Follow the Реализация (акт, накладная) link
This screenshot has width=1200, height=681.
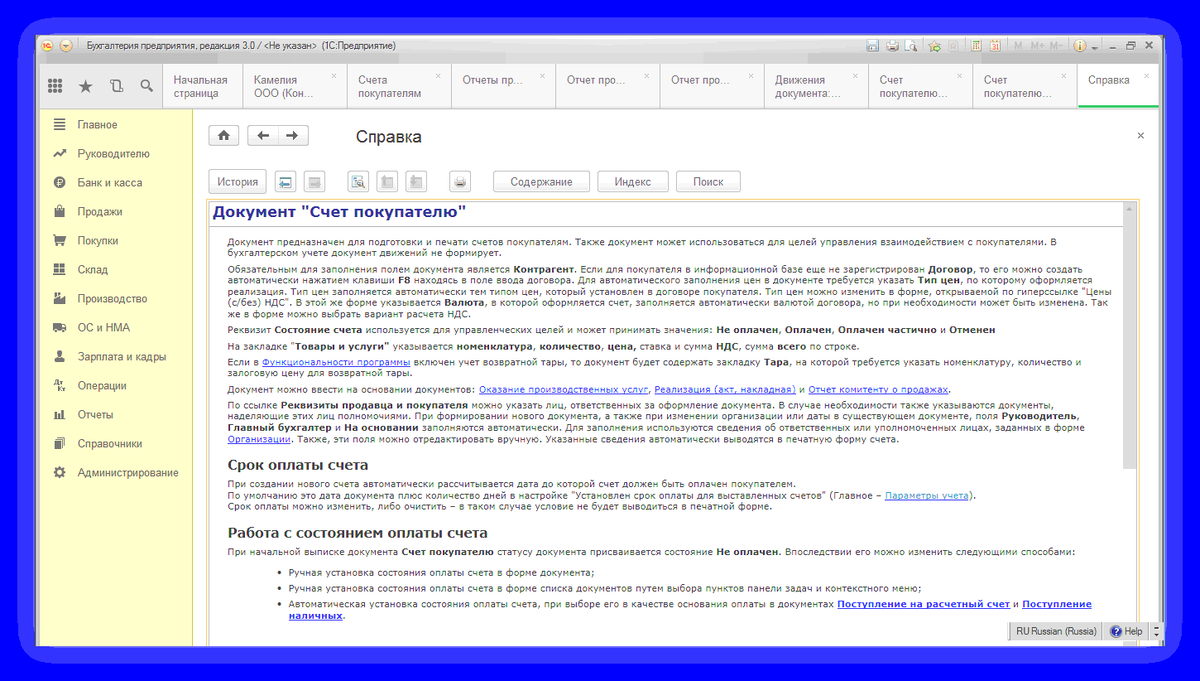726,389
